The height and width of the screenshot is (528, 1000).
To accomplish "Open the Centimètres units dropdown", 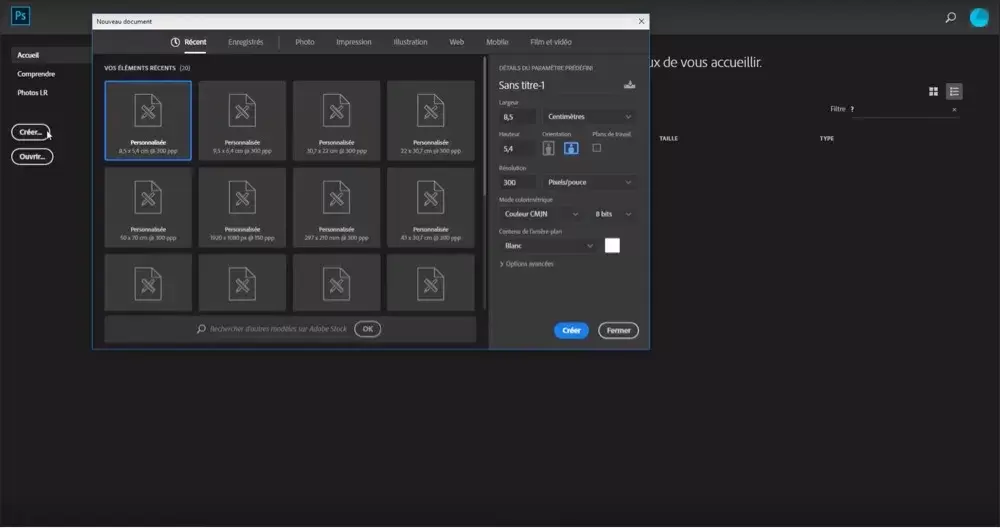I will (x=588, y=117).
